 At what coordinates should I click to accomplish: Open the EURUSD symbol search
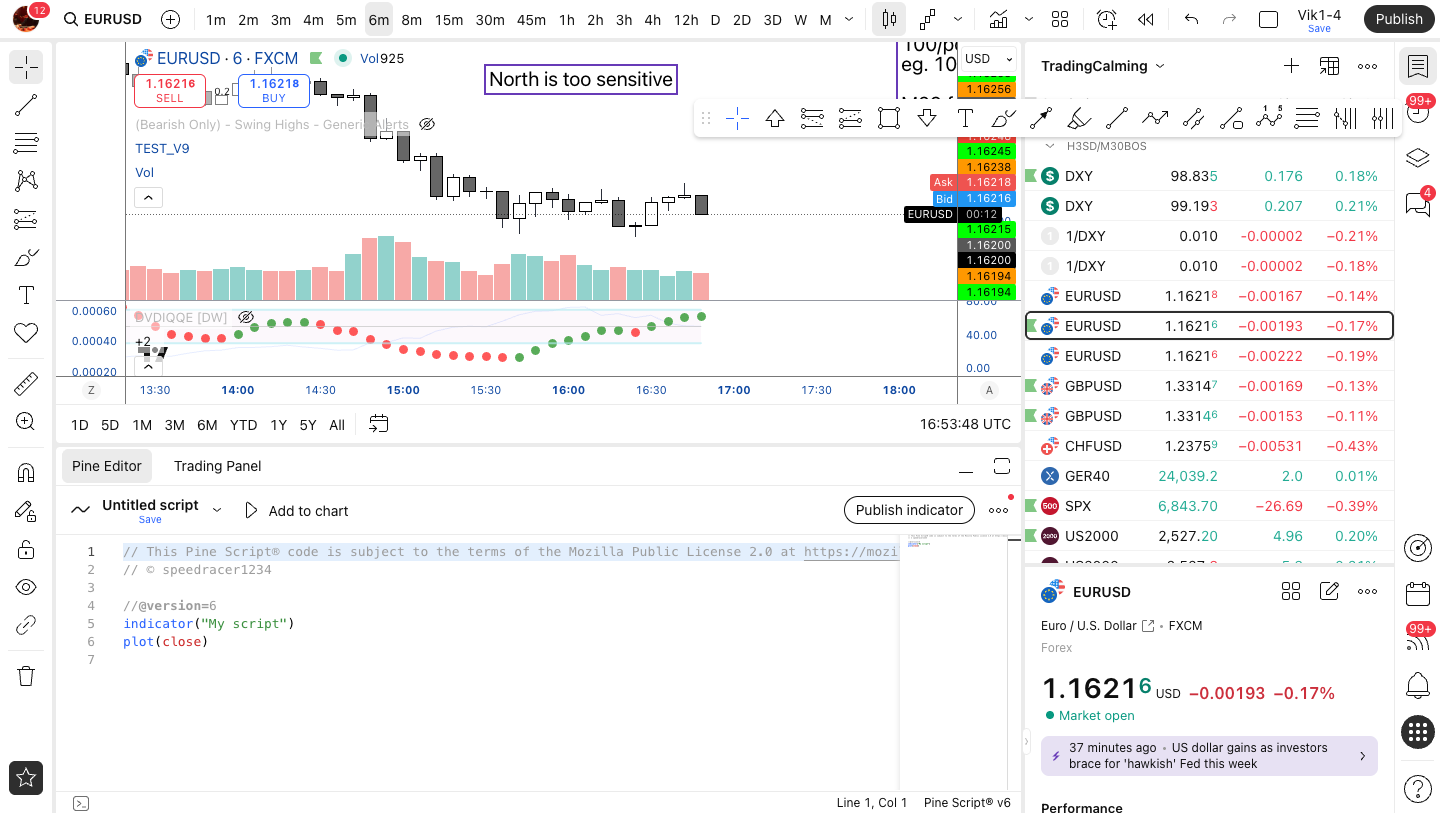pos(103,19)
